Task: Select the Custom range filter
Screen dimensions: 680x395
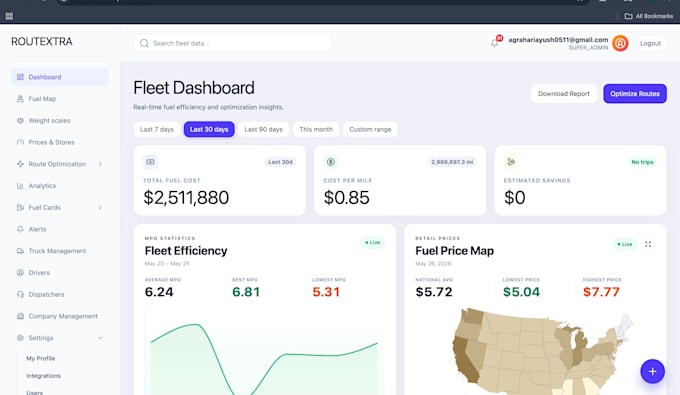Action: 370,129
